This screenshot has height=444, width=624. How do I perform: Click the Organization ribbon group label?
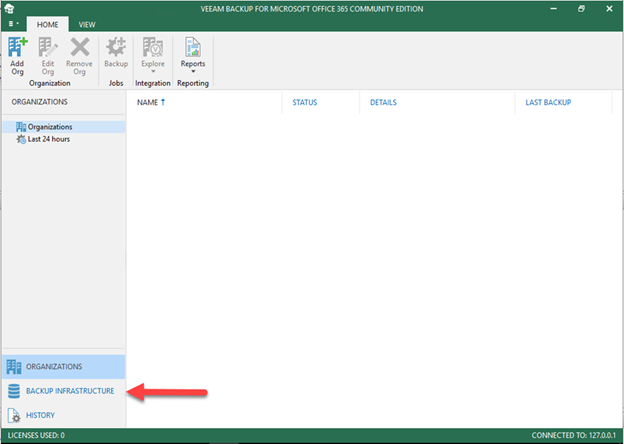coord(50,83)
